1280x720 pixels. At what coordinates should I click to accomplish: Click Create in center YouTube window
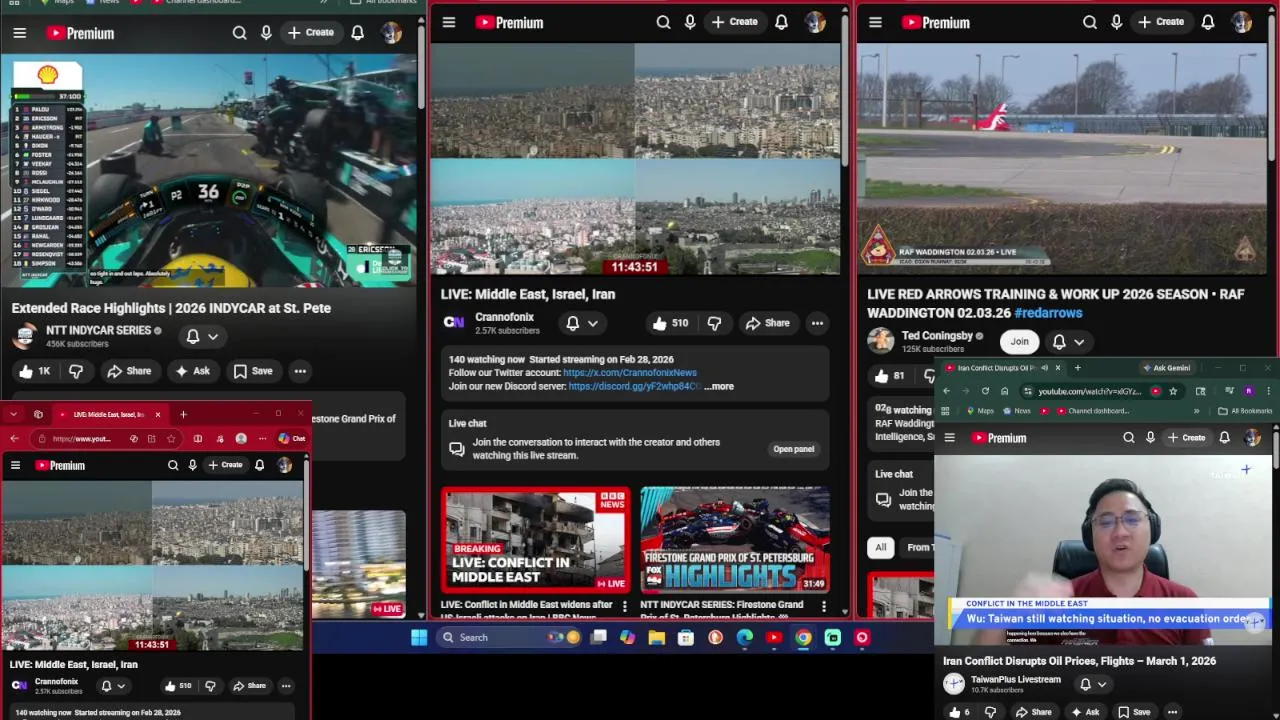click(x=734, y=22)
